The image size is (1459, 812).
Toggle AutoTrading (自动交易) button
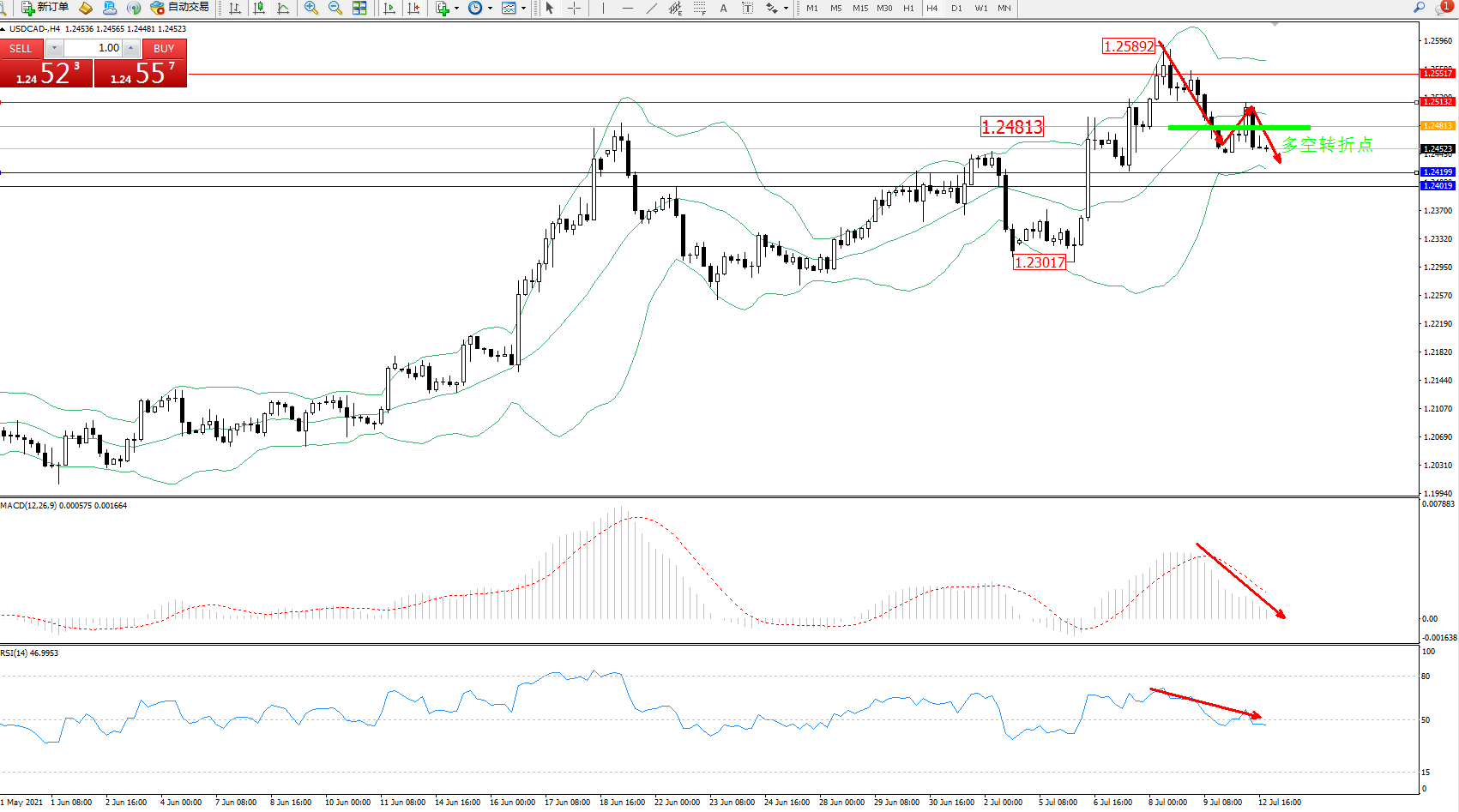[179, 8]
